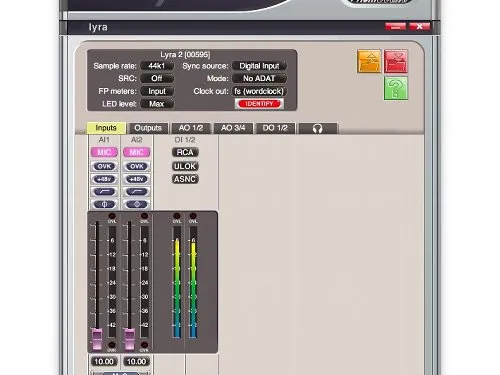Open the Clock out fs (wordclock) dropdown
Image resolution: width=500 pixels, height=375 pixels.
[259, 91]
